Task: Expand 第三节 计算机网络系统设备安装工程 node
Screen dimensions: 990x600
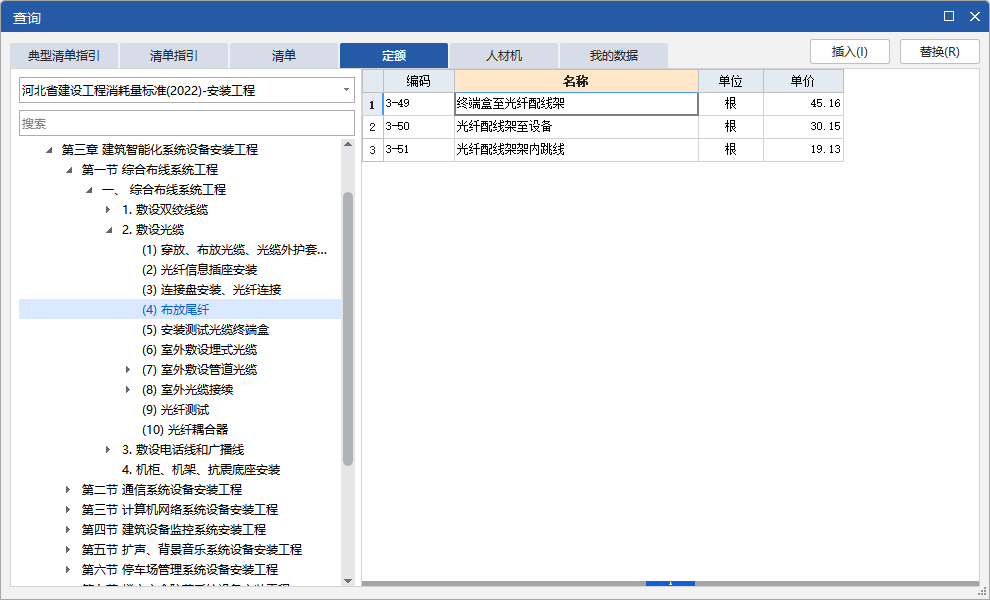Action: click(x=68, y=510)
